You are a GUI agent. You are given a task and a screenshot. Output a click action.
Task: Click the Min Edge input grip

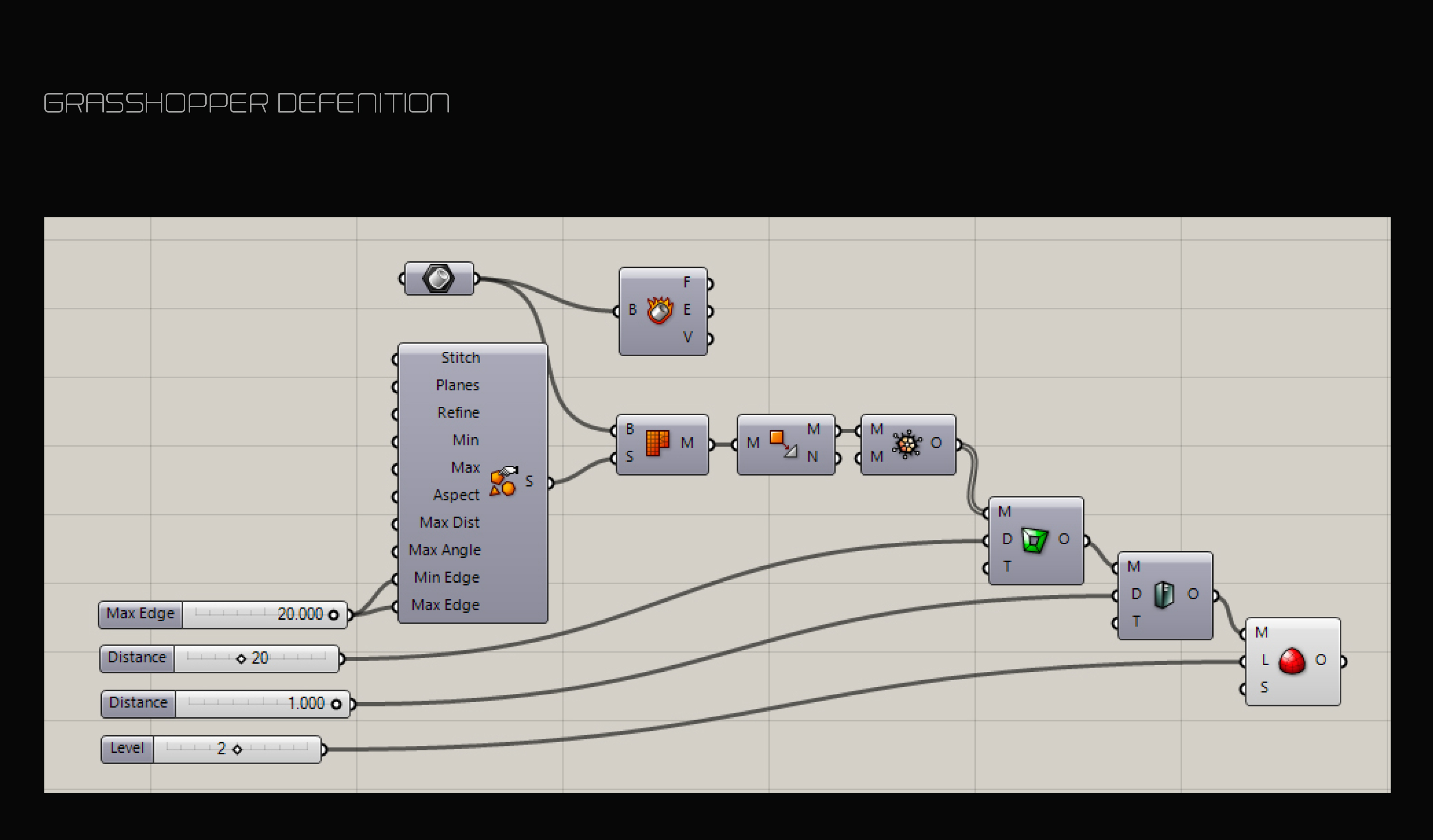(396, 579)
